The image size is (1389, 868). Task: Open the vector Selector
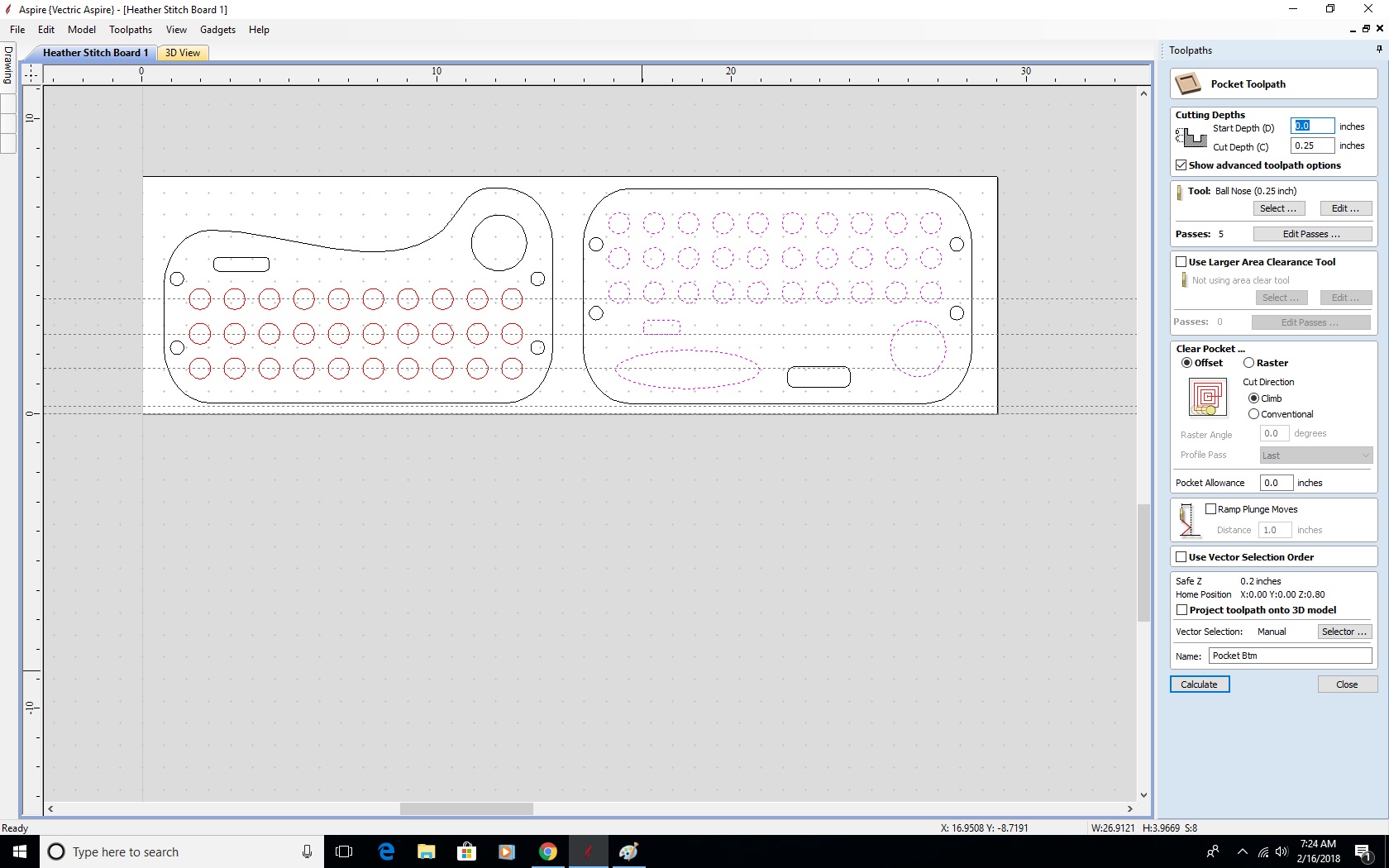coord(1344,632)
